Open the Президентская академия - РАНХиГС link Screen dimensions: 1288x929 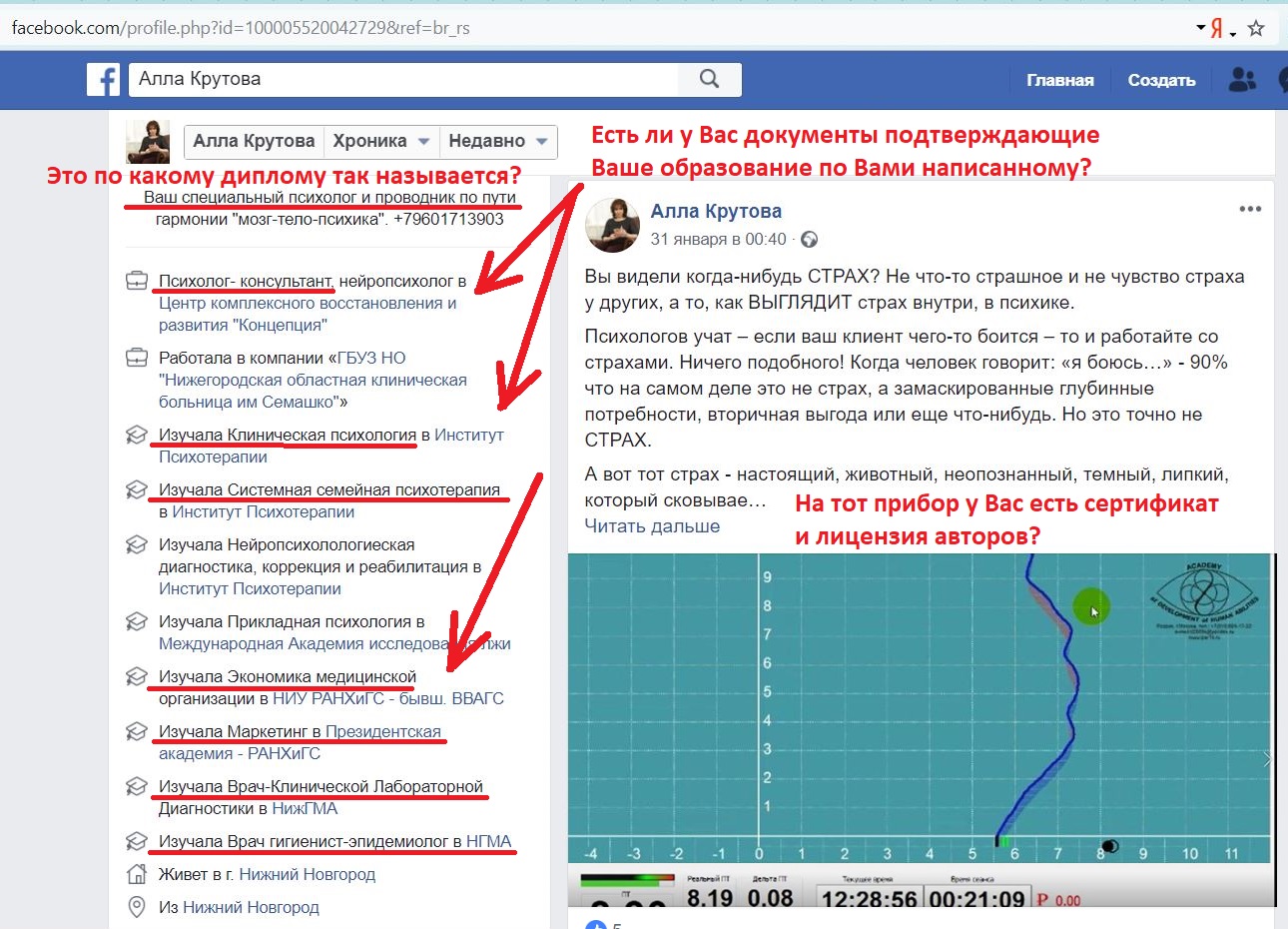pos(300,742)
